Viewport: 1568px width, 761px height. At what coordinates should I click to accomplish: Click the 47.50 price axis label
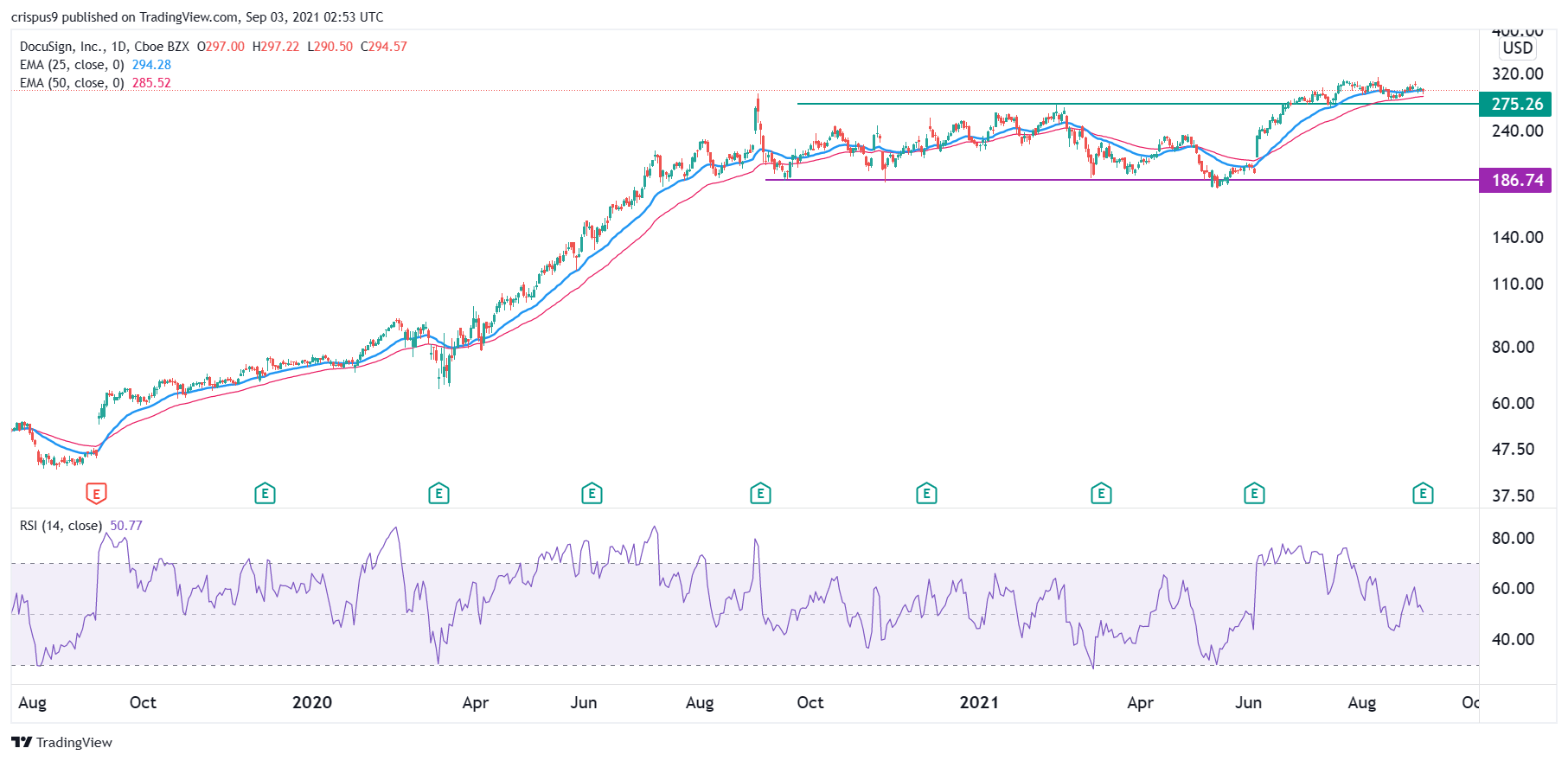(1514, 449)
